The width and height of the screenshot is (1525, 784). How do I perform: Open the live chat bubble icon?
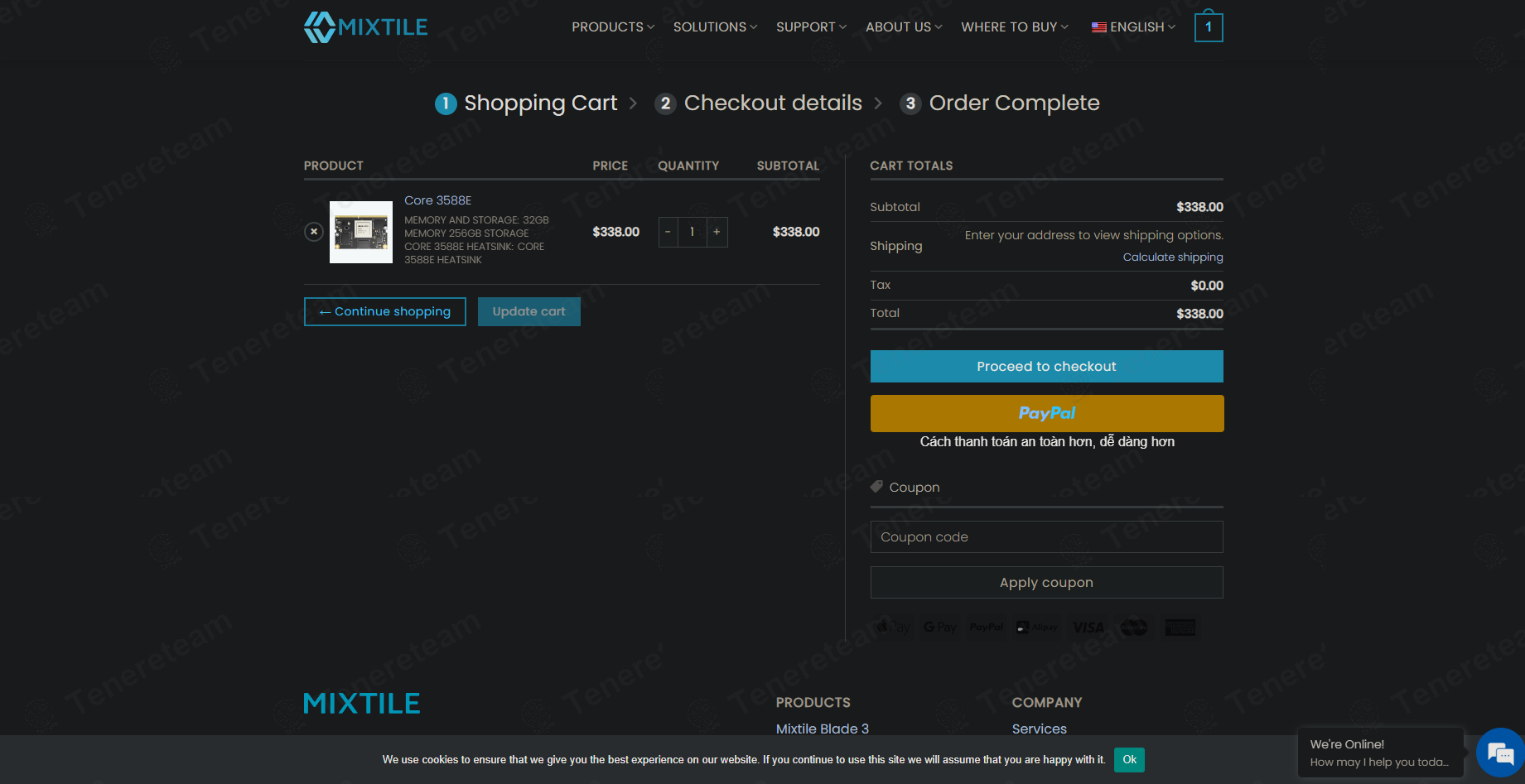coord(1499,753)
